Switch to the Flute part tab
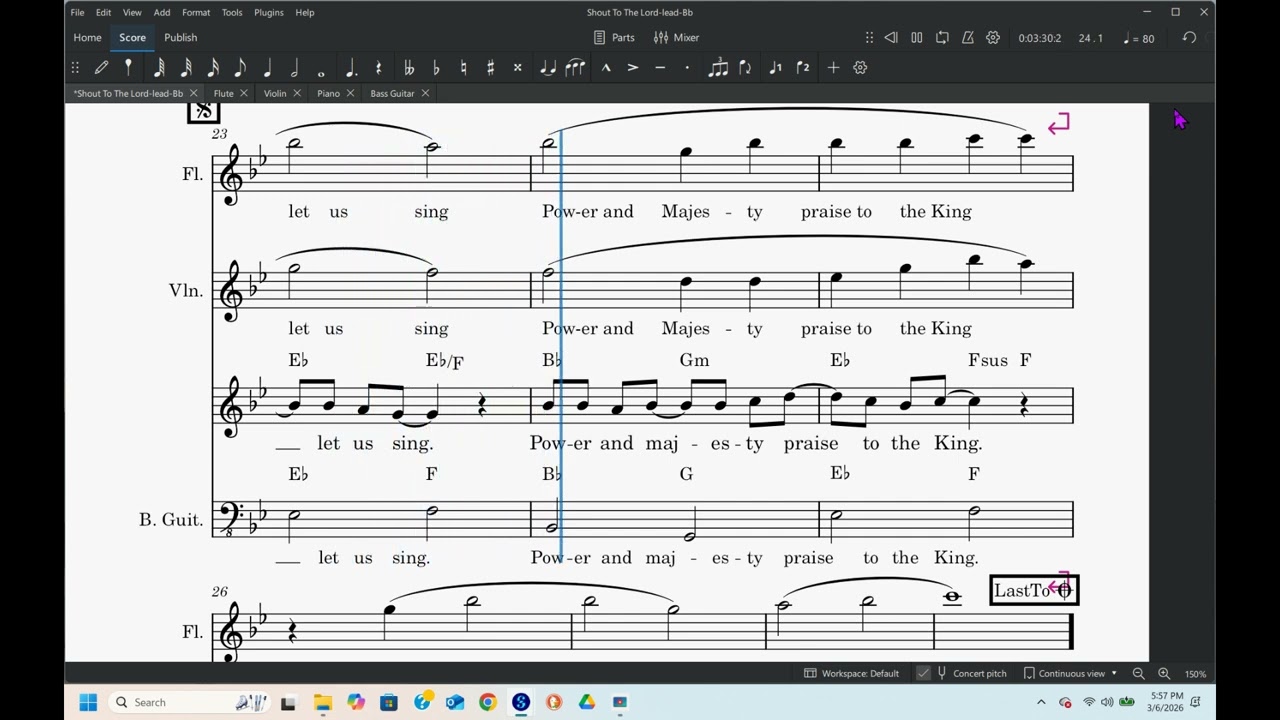The height and width of the screenshot is (720, 1280). [x=223, y=93]
